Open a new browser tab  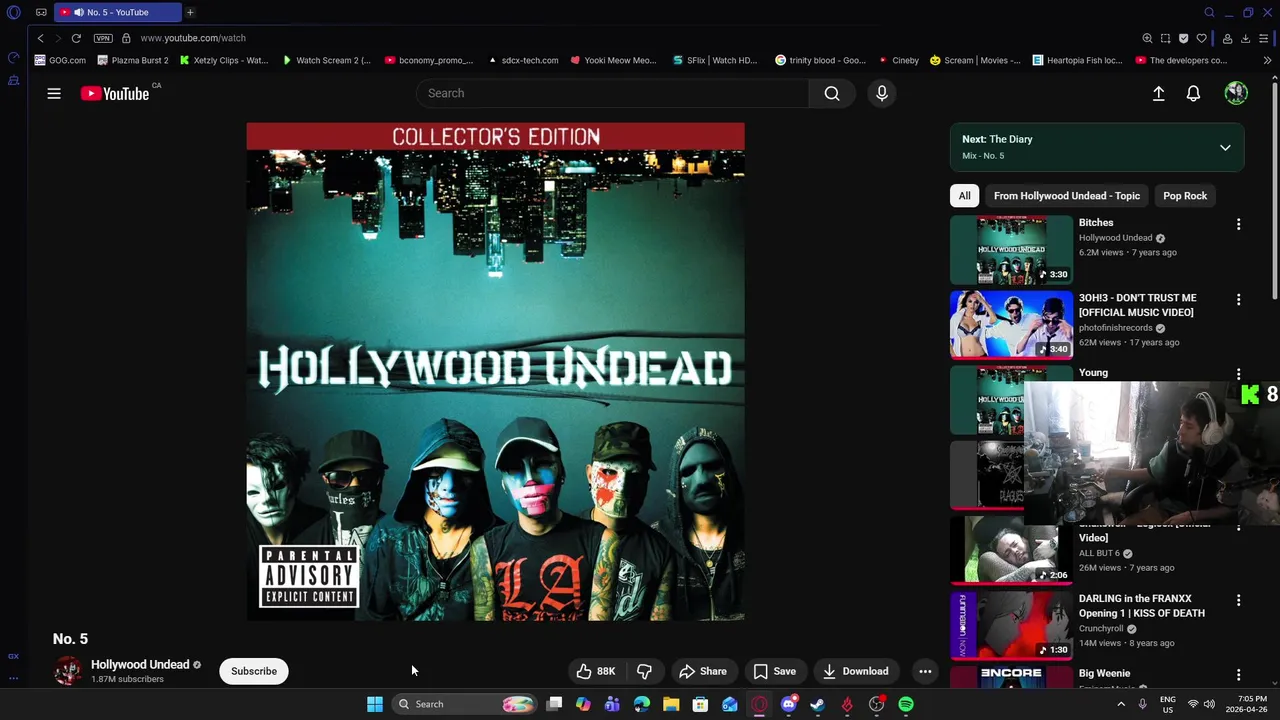[190, 12]
